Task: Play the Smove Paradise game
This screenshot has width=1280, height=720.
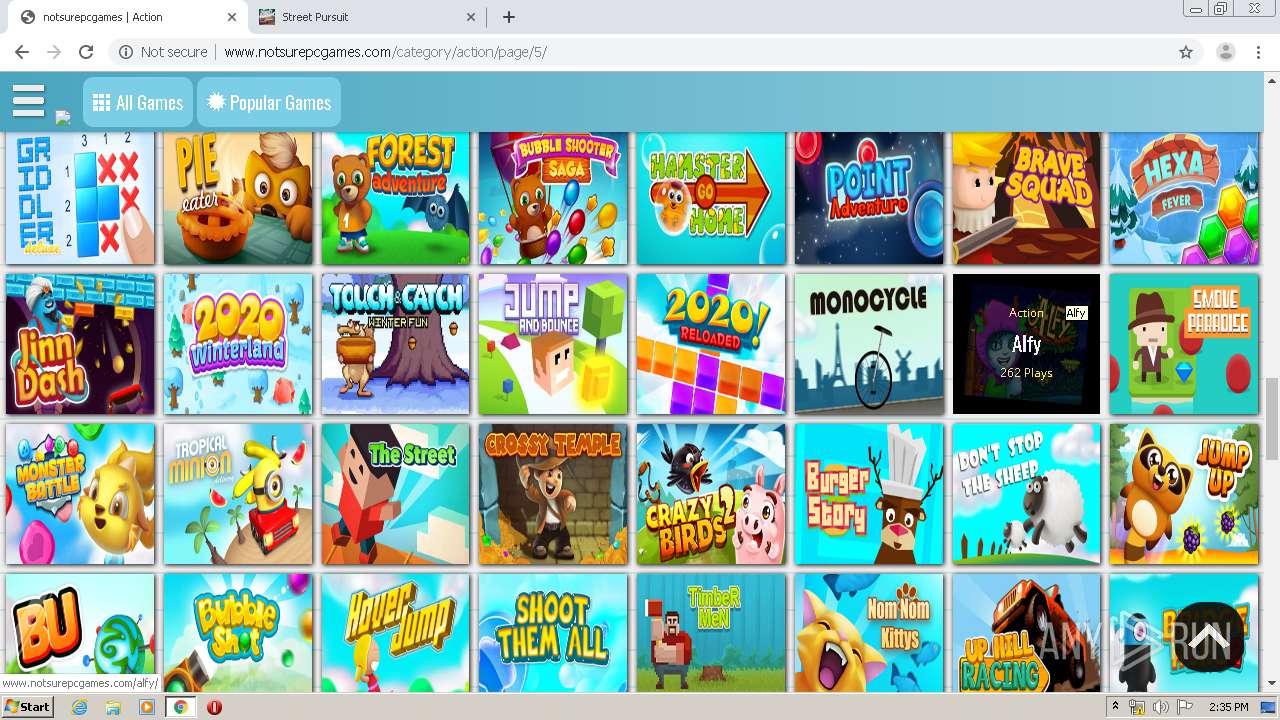Action: coord(1184,344)
